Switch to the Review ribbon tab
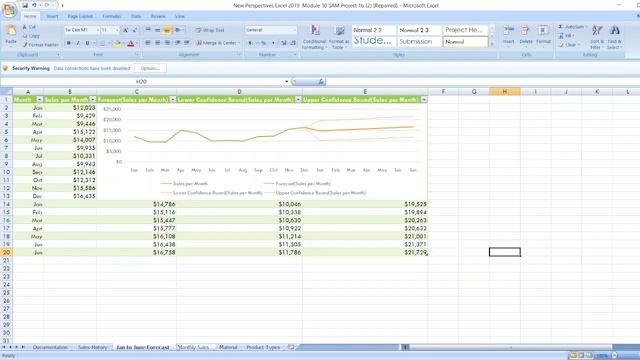The width and height of the screenshot is (640, 360). pyautogui.click(x=158, y=16)
